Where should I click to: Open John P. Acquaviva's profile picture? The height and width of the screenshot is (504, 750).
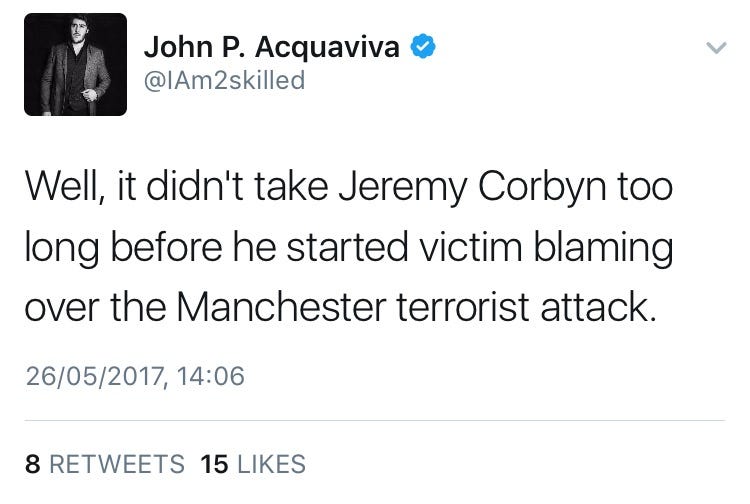76,65
